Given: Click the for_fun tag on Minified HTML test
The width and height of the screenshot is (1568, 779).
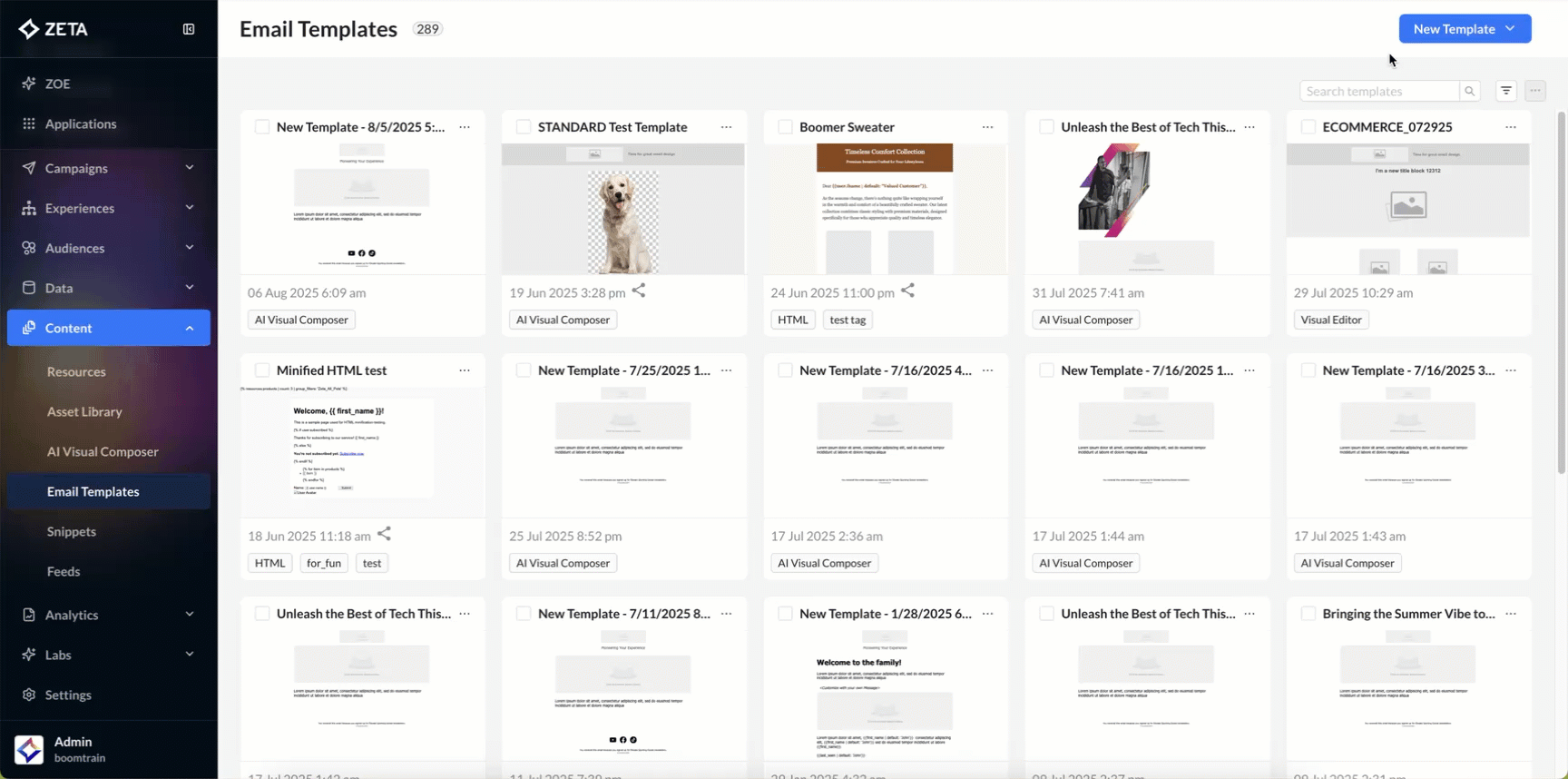Looking at the screenshot, I should 324,563.
